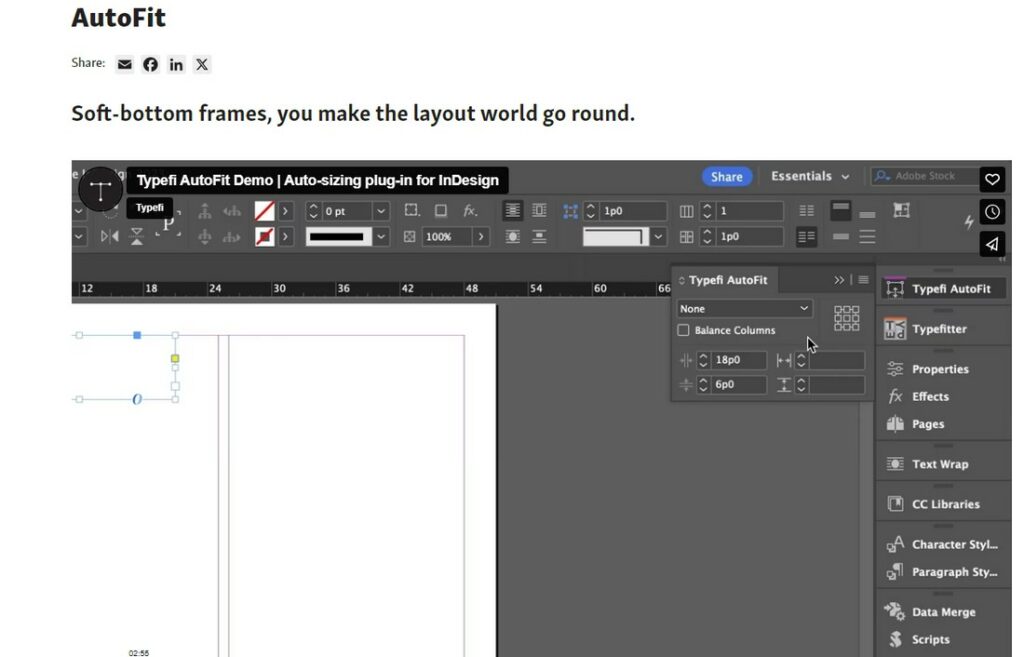
Task: Open the Typefitter panel
Action: pyautogui.click(x=941, y=328)
